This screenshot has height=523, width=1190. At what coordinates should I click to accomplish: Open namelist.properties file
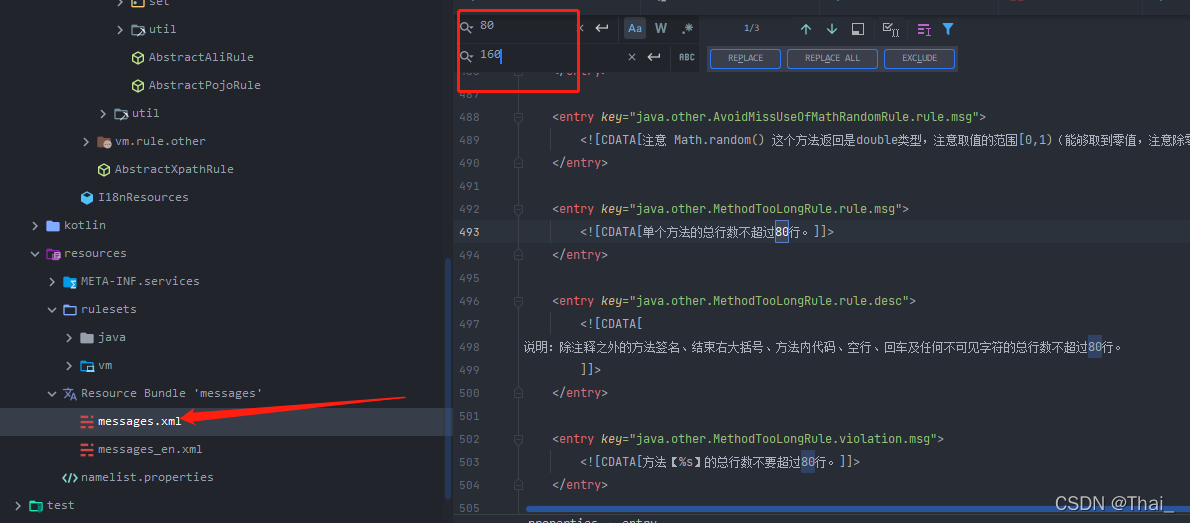pos(147,477)
